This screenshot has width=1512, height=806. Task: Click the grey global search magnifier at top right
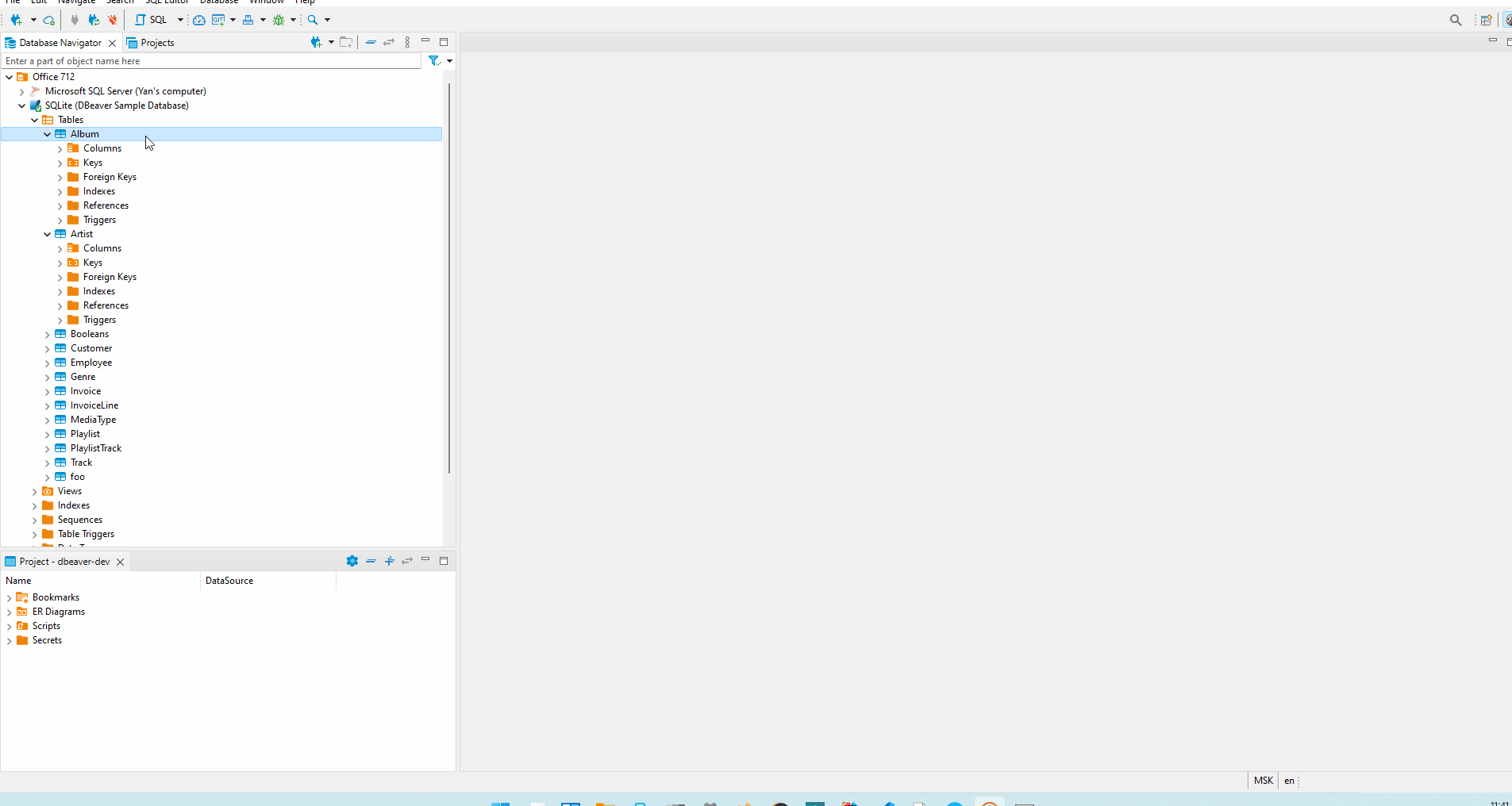coord(1456,20)
